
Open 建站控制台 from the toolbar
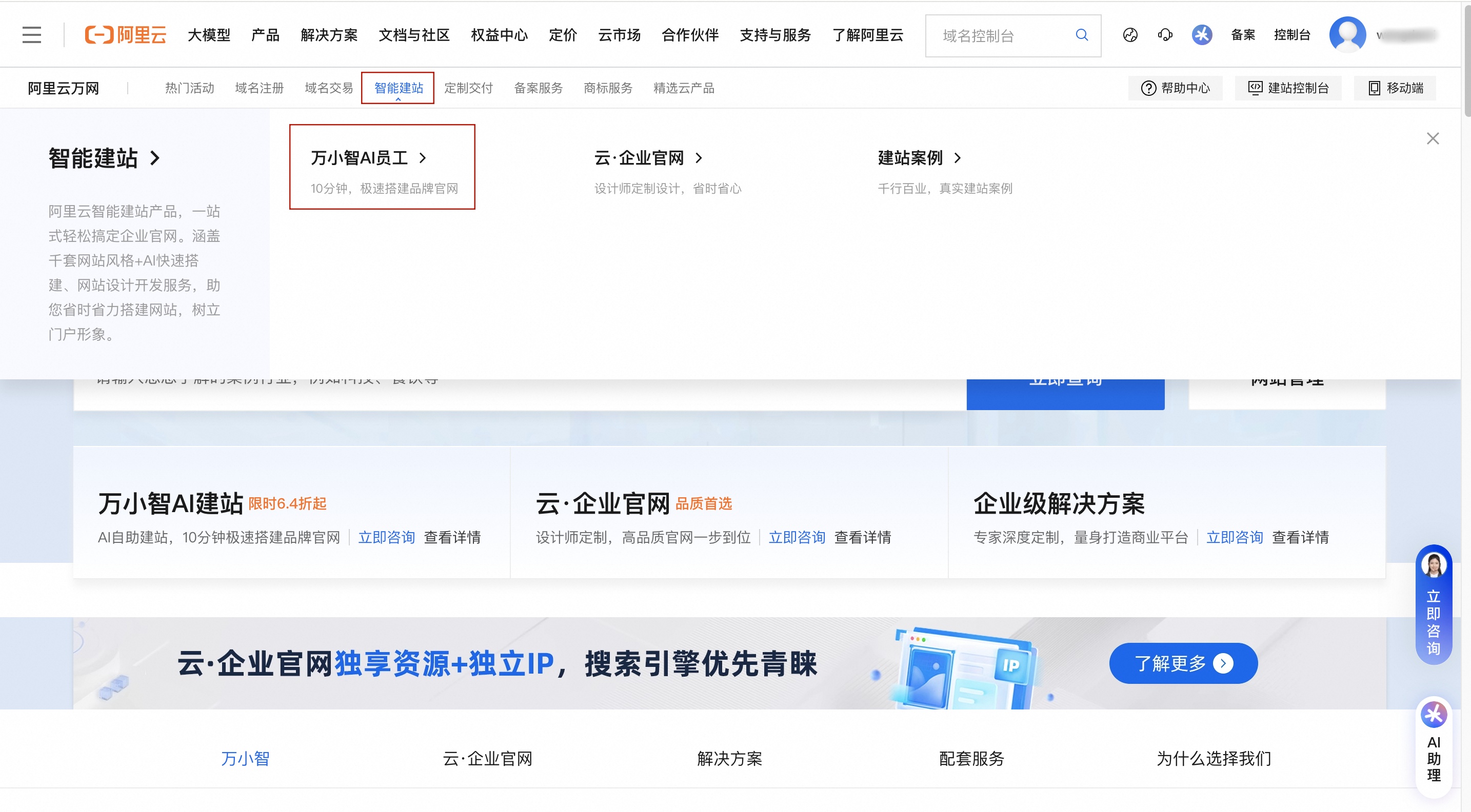(x=1288, y=88)
